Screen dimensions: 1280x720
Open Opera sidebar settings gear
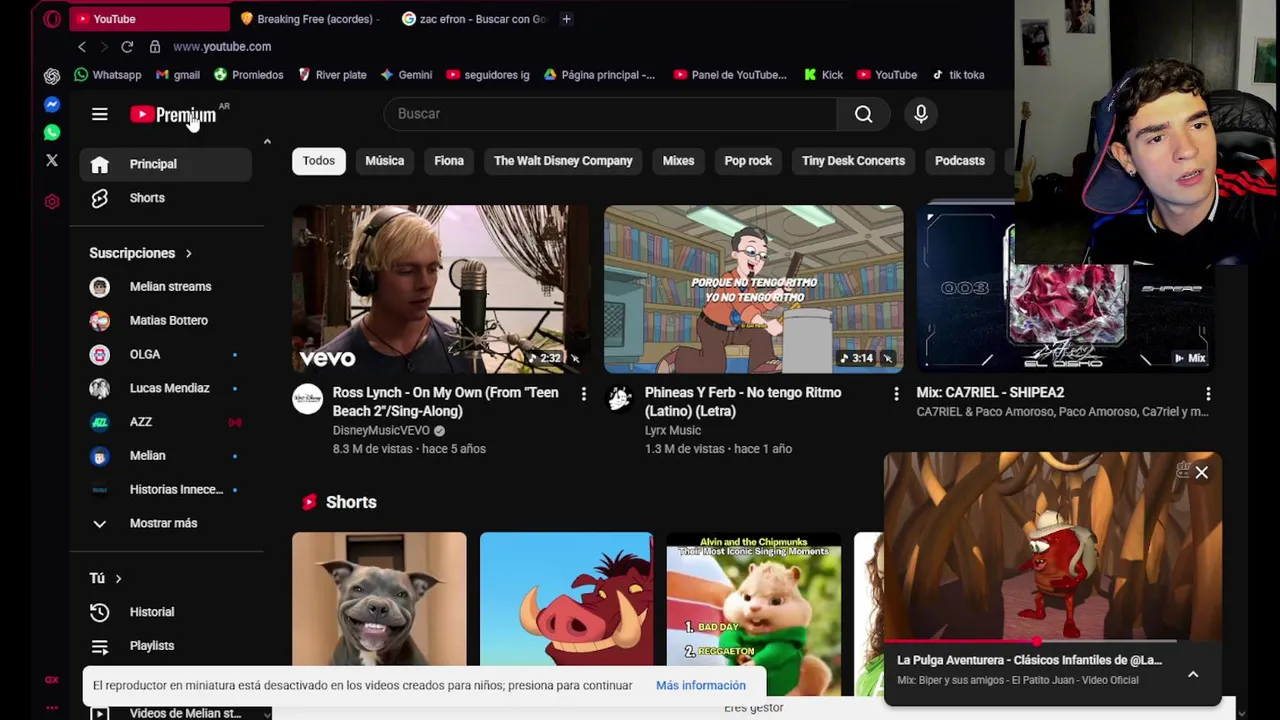click(x=52, y=201)
